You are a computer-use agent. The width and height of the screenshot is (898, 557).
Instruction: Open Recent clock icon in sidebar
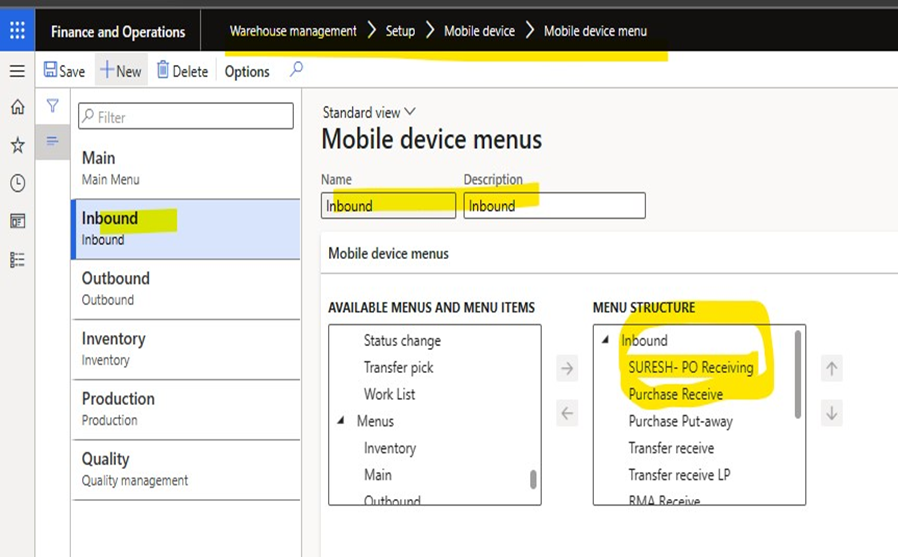point(17,183)
